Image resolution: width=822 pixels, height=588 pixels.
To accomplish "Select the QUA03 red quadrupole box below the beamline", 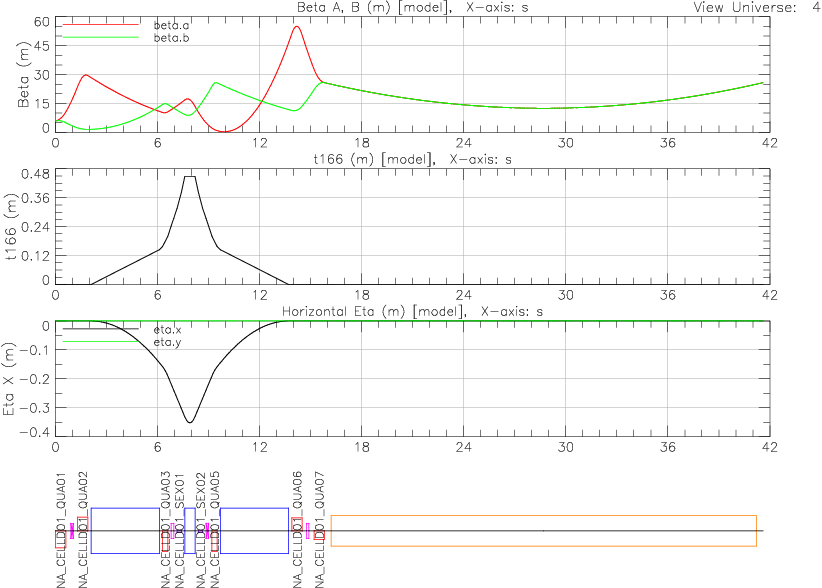I will [166, 541].
